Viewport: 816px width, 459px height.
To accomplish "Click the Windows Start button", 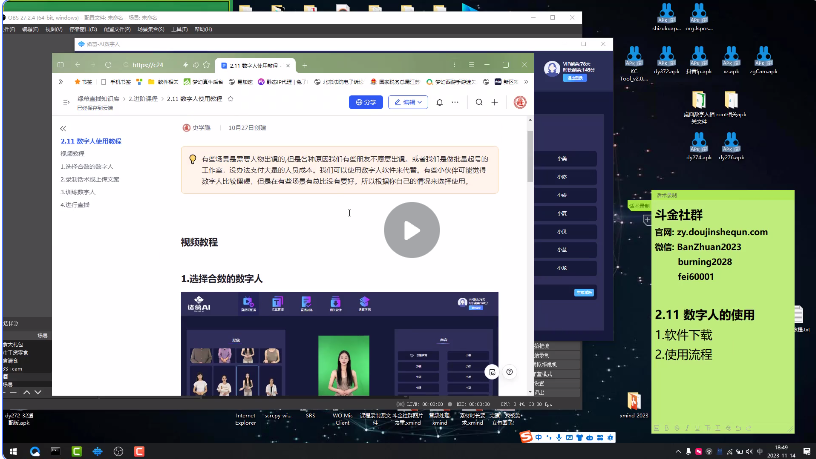I will pyautogui.click(x=14, y=451).
